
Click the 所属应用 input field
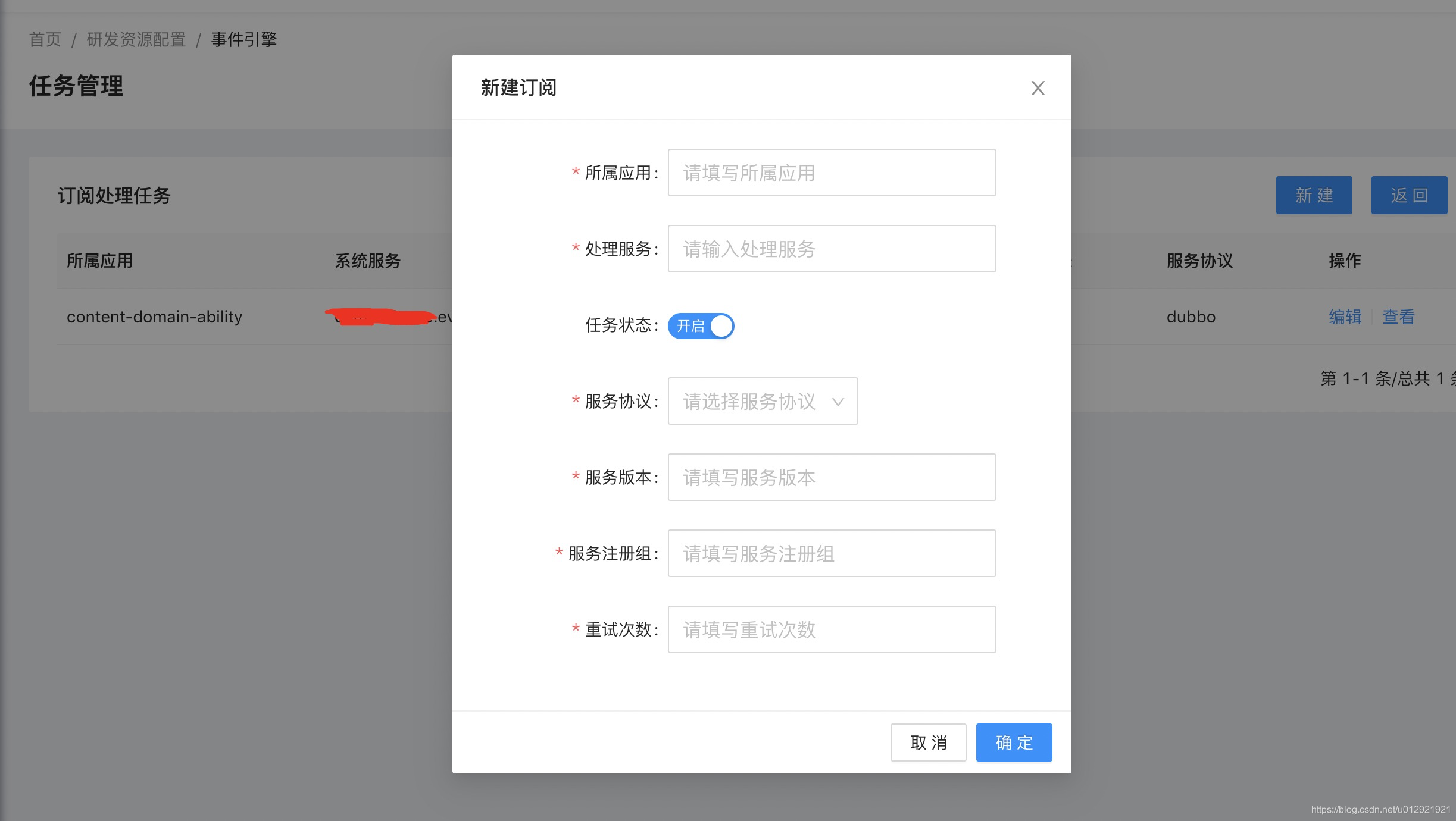pyautogui.click(x=832, y=173)
